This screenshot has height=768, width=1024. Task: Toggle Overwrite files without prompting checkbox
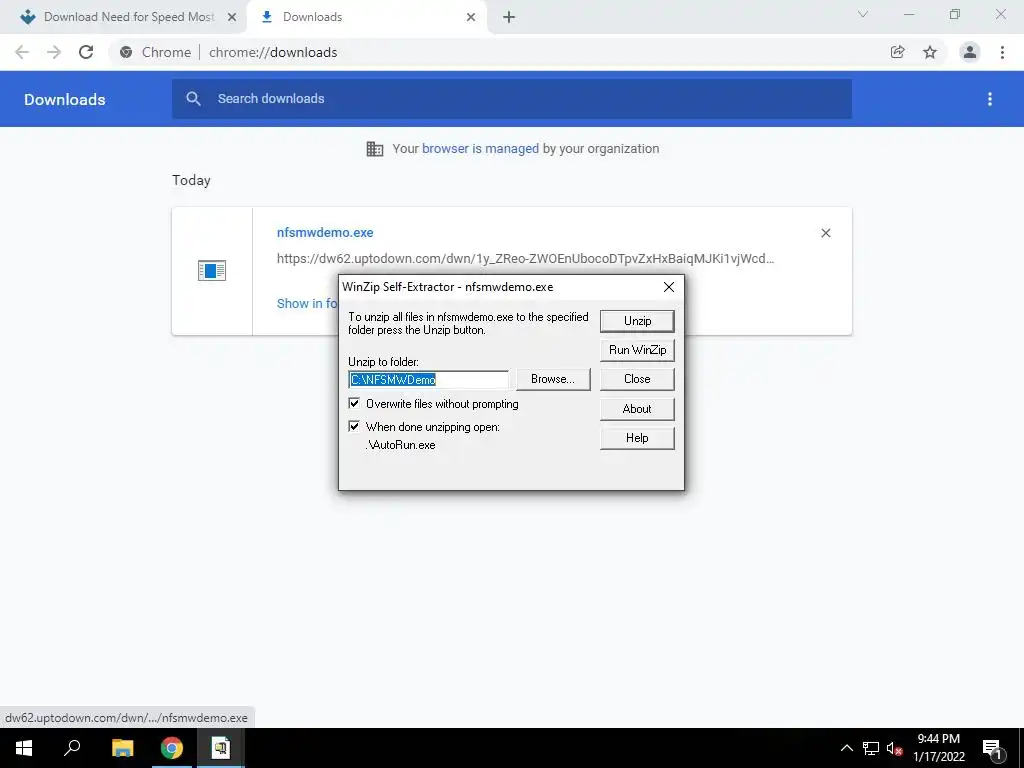click(354, 404)
